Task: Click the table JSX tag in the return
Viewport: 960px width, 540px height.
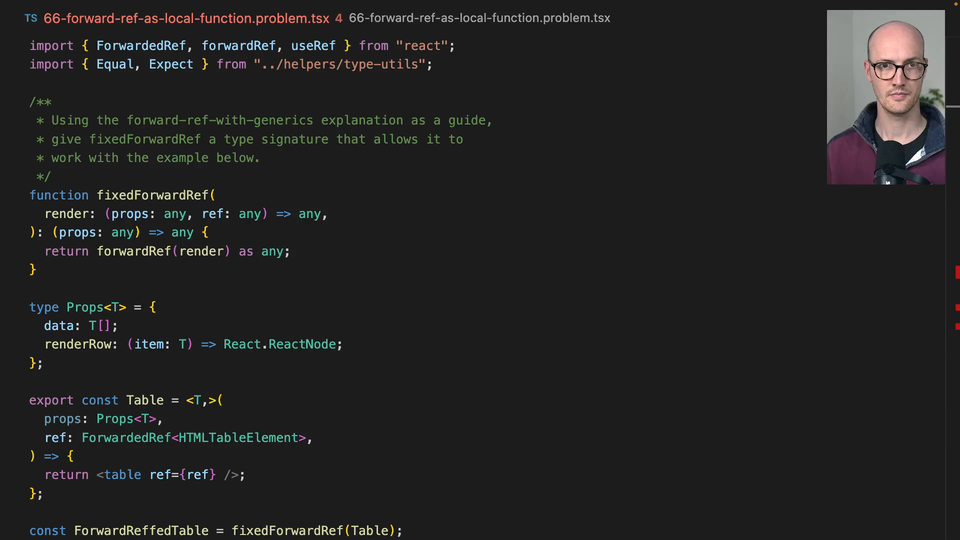Action: coord(122,474)
